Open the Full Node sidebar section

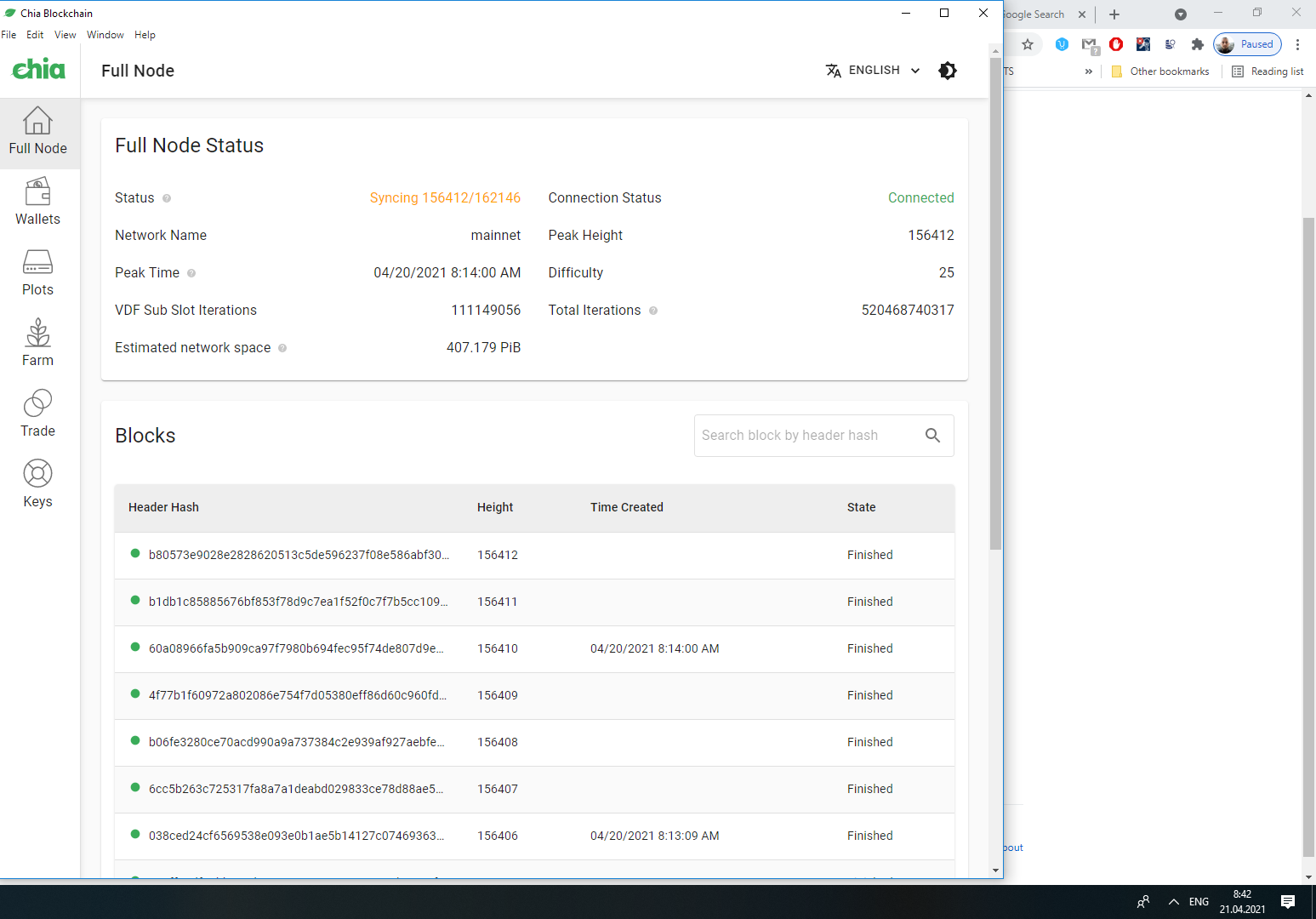coord(38,133)
